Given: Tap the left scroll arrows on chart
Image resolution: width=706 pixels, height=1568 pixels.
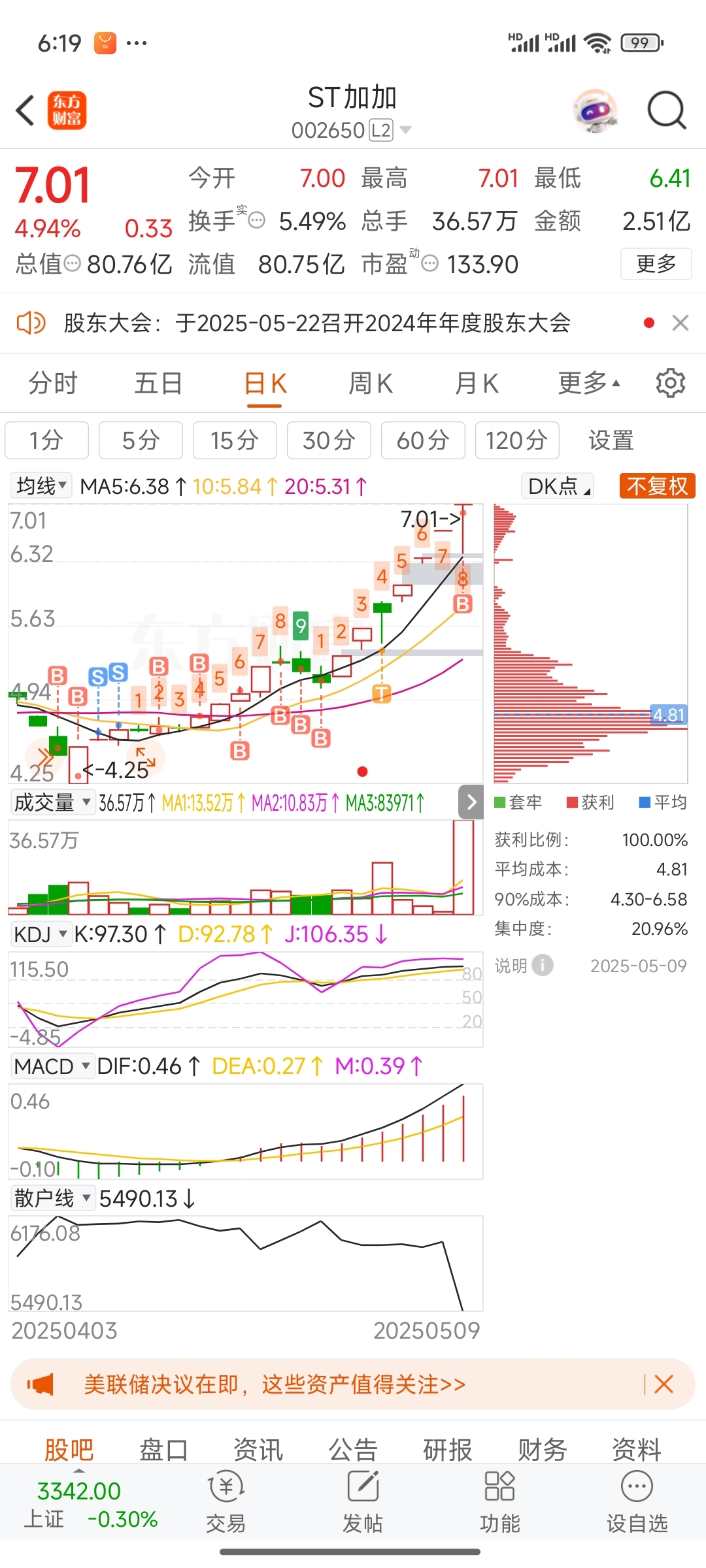Looking at the screenshot, I should click(x=45, y=757).
